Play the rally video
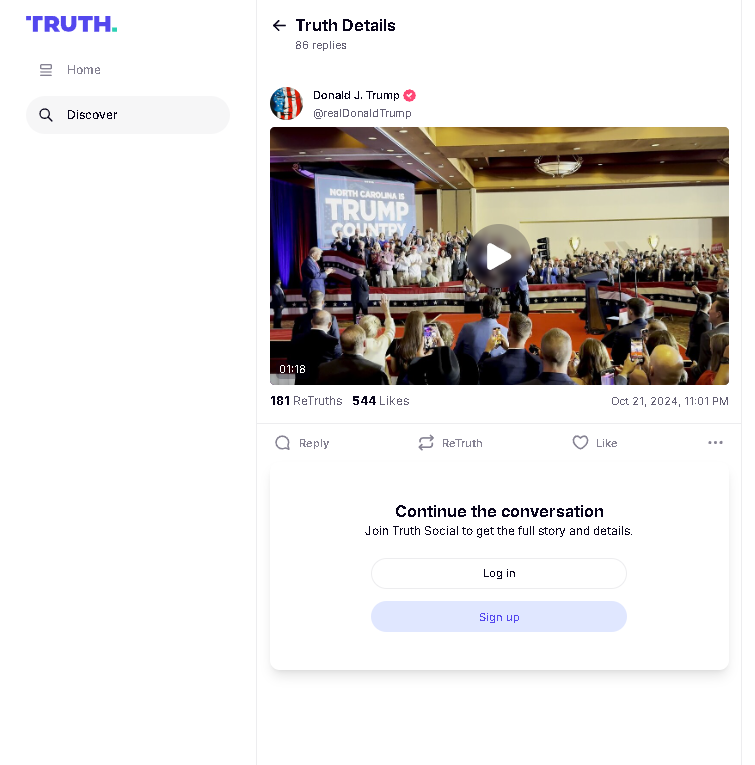The image size is (755, 765). point(498,256)
